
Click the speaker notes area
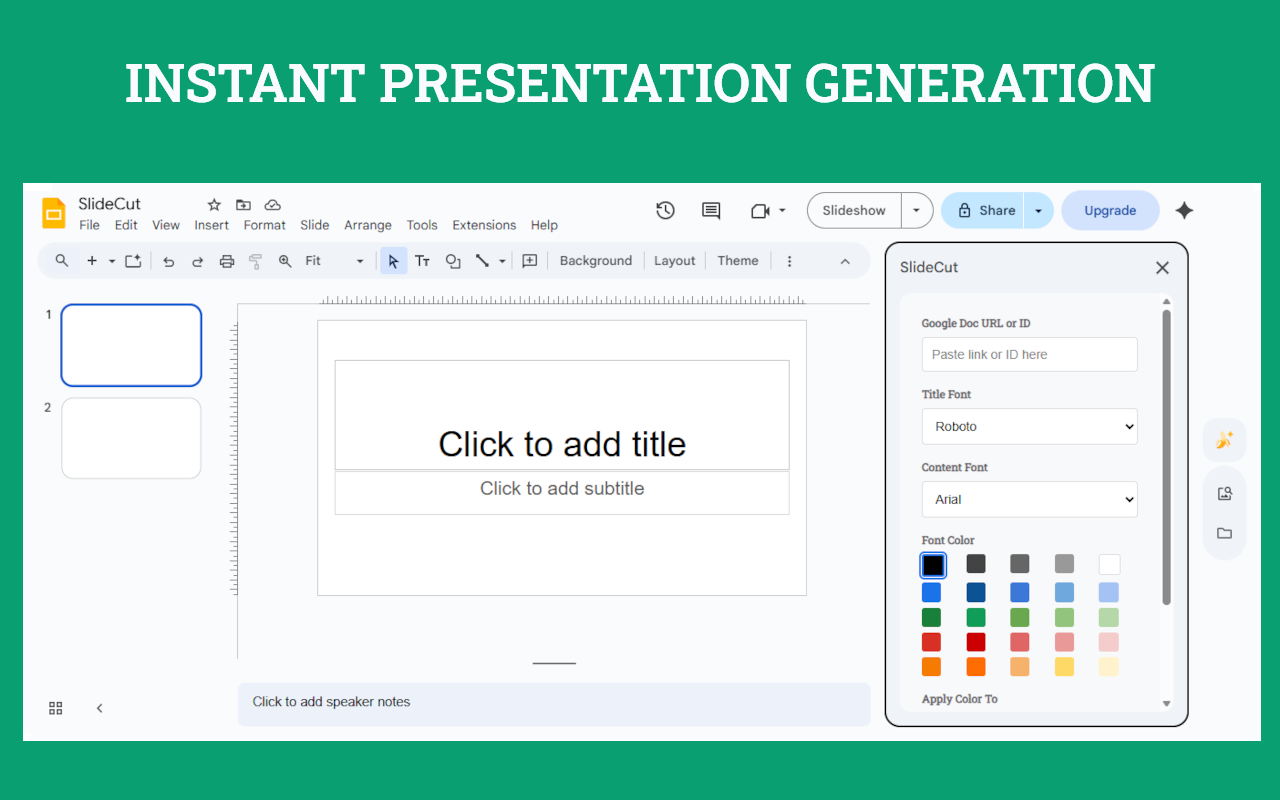554,704
